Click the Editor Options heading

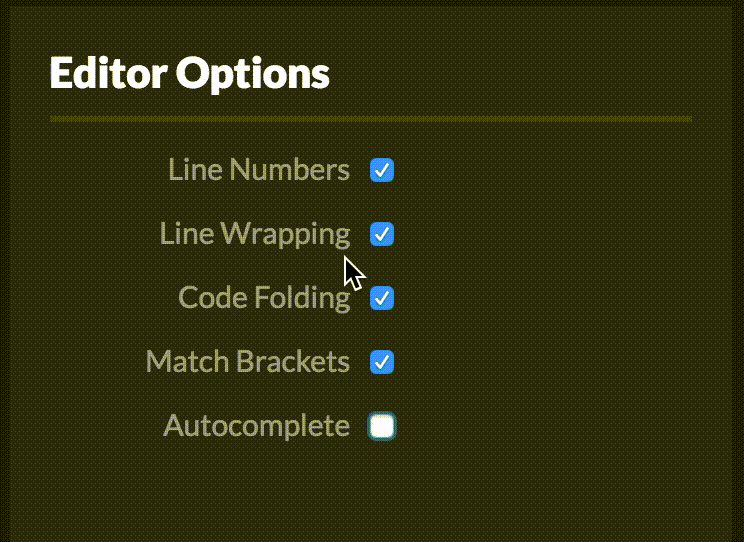tap(189, 75)
